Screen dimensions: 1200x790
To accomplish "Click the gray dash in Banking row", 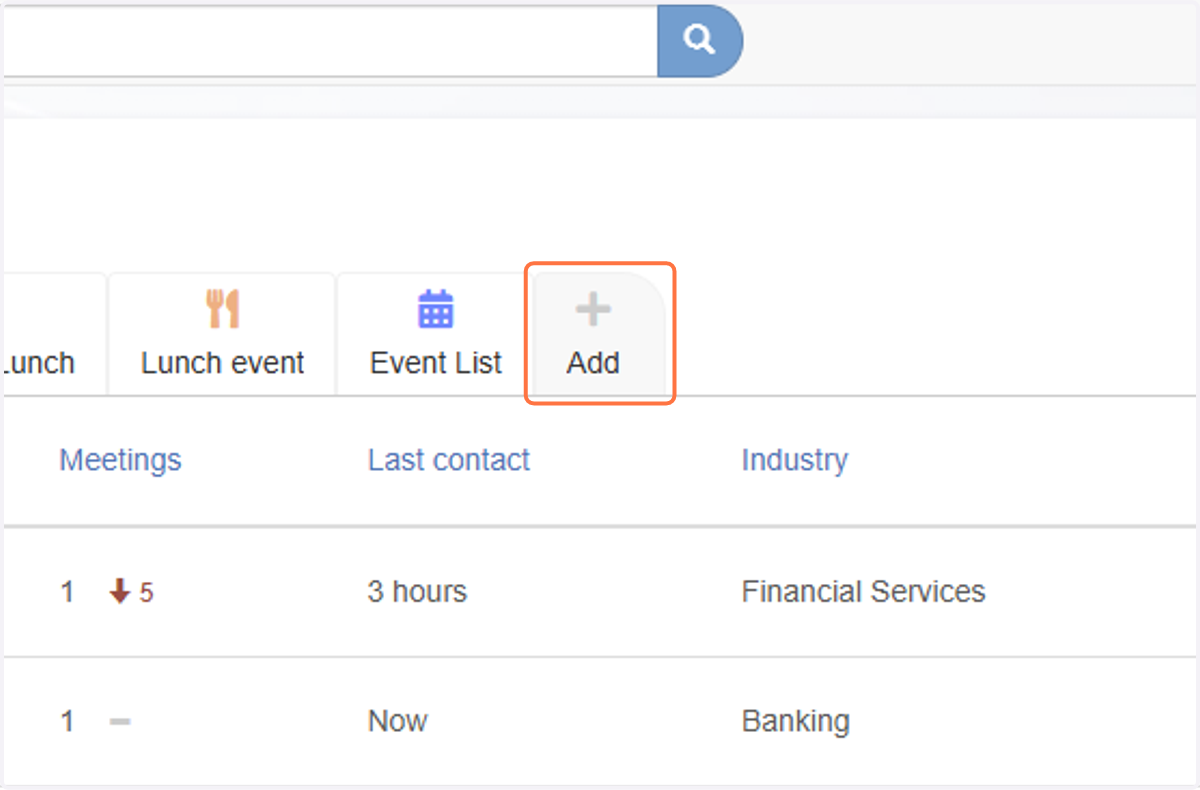I will click(x=120, y=721).
